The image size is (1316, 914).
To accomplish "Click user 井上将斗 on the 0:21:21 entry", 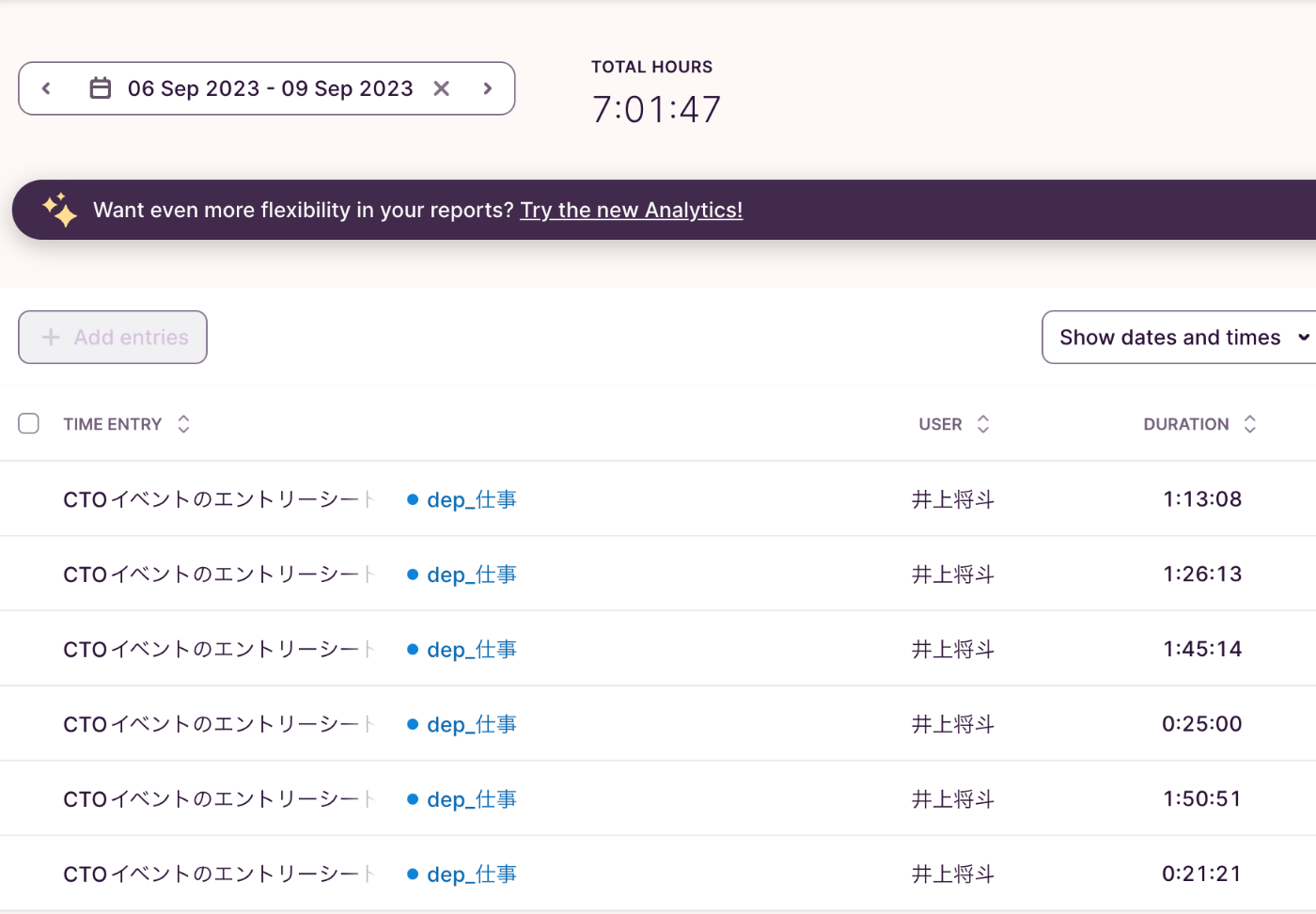I will point(952,875).
